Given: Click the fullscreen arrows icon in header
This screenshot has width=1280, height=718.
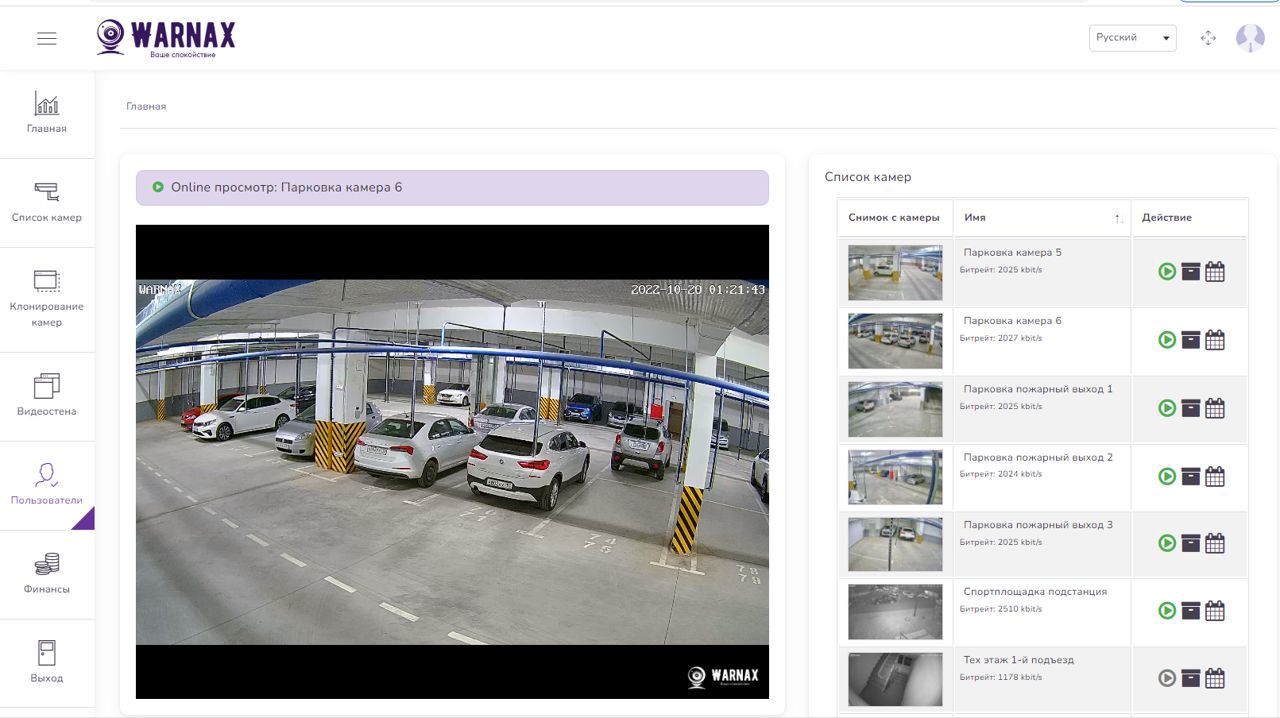Looking at the screenshot, I should coord(1208,38).
